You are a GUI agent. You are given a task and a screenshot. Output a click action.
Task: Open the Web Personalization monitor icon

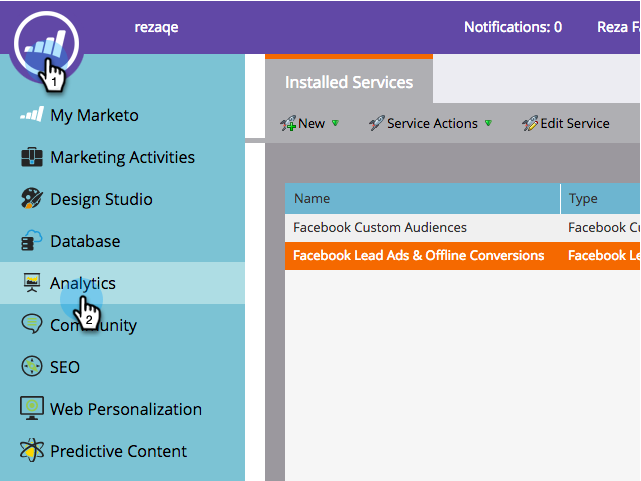pos(32,409)
